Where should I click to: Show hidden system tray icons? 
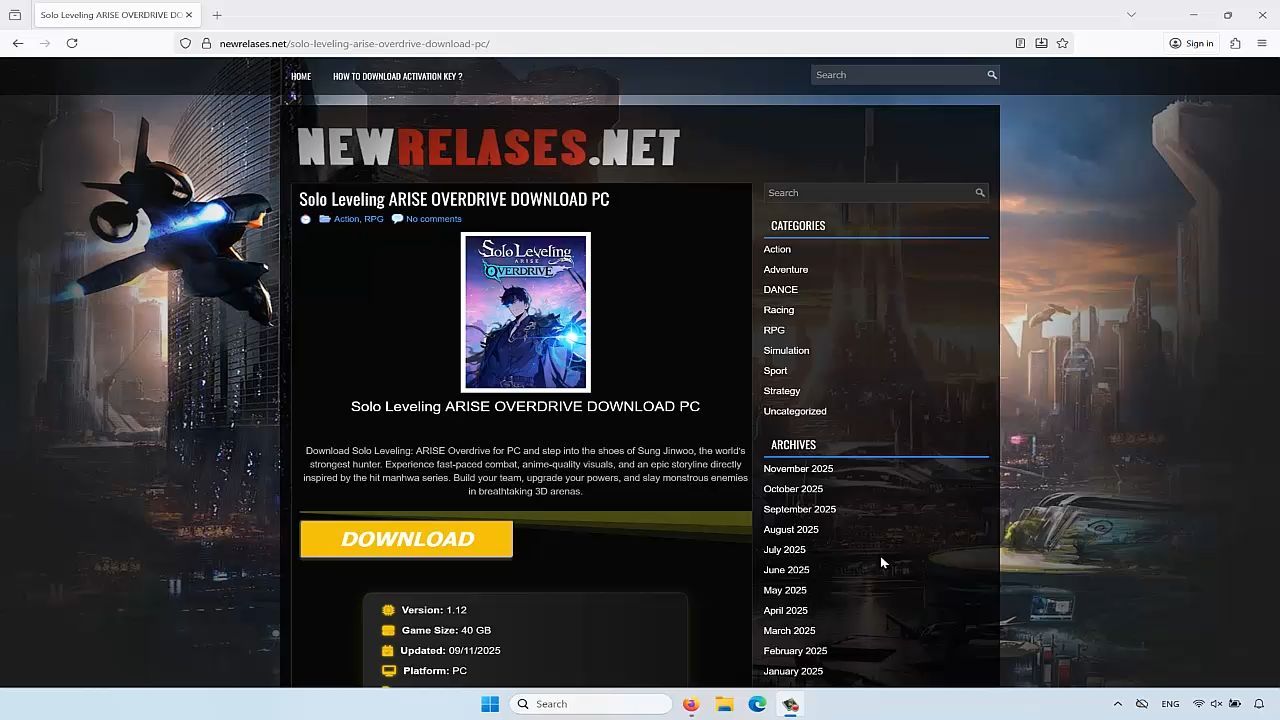tap(1118, 704)
